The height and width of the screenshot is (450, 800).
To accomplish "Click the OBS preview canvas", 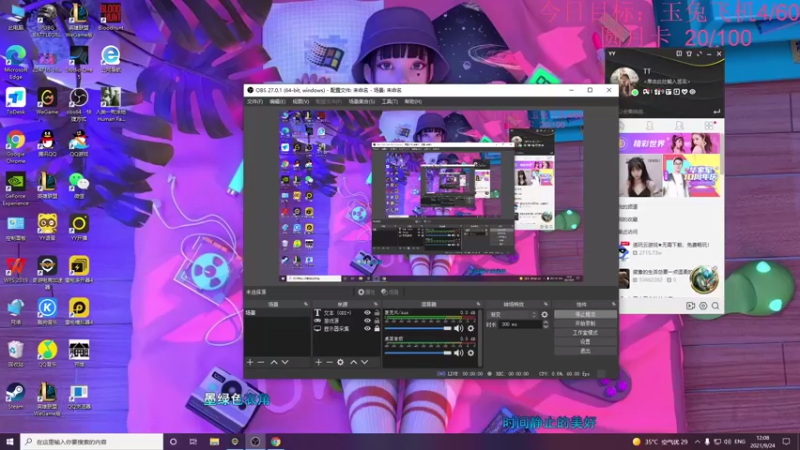I will (x=431, y=196).
